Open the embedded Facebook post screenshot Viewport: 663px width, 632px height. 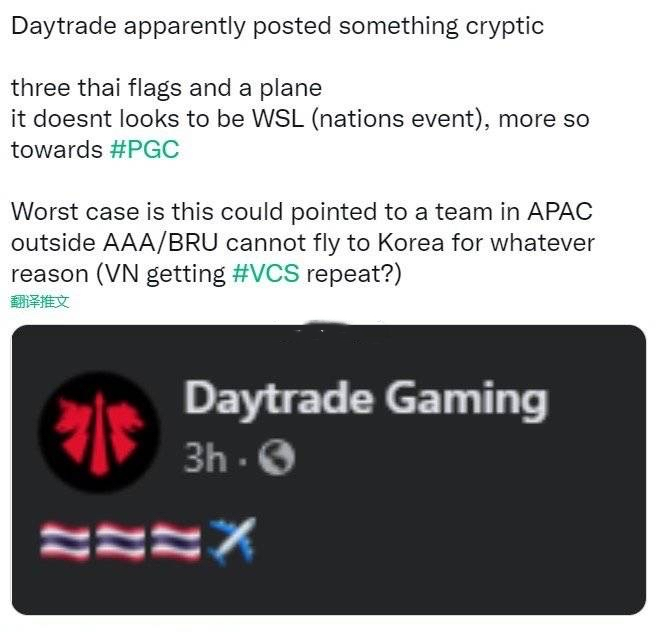click(x=329, y=470)
